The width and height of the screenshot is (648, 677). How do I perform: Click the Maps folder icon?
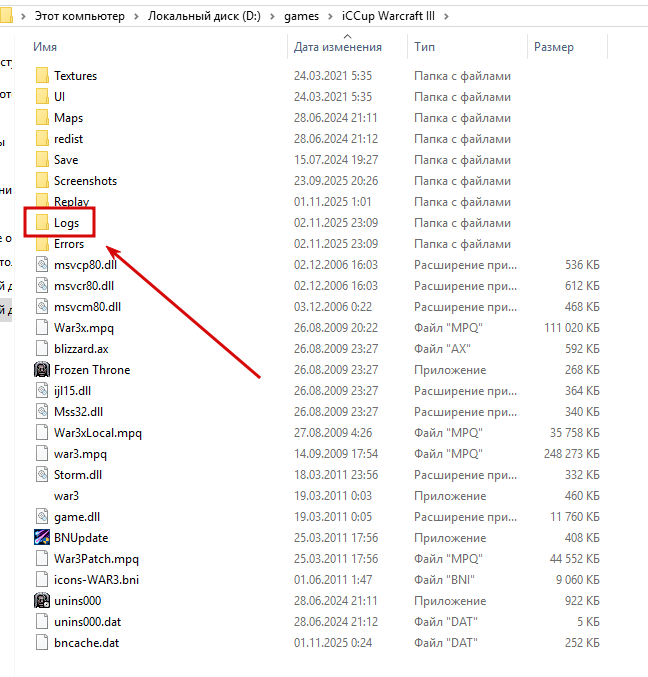tap(42, 118)
